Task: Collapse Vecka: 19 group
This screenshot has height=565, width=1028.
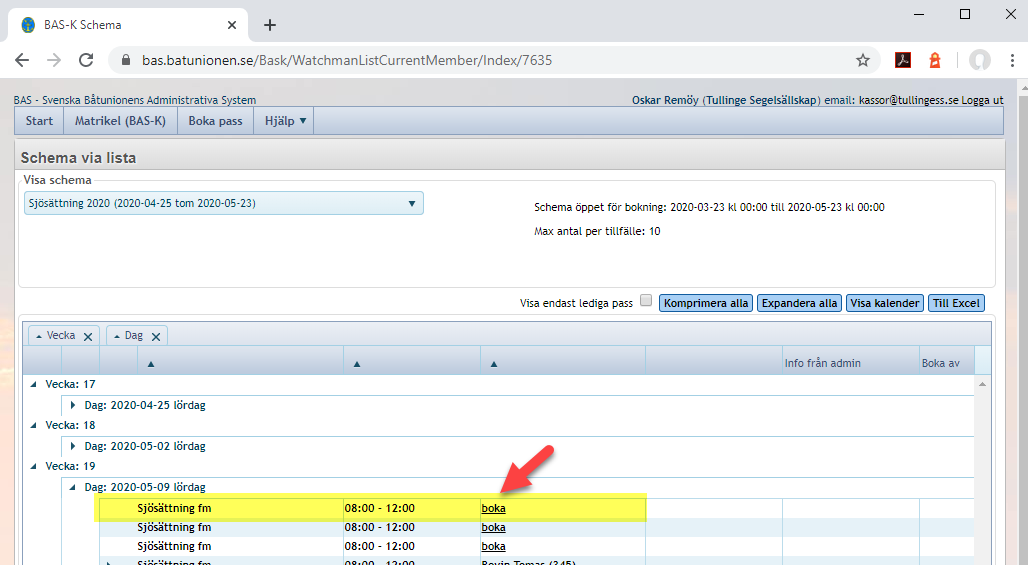Action: 33,467
